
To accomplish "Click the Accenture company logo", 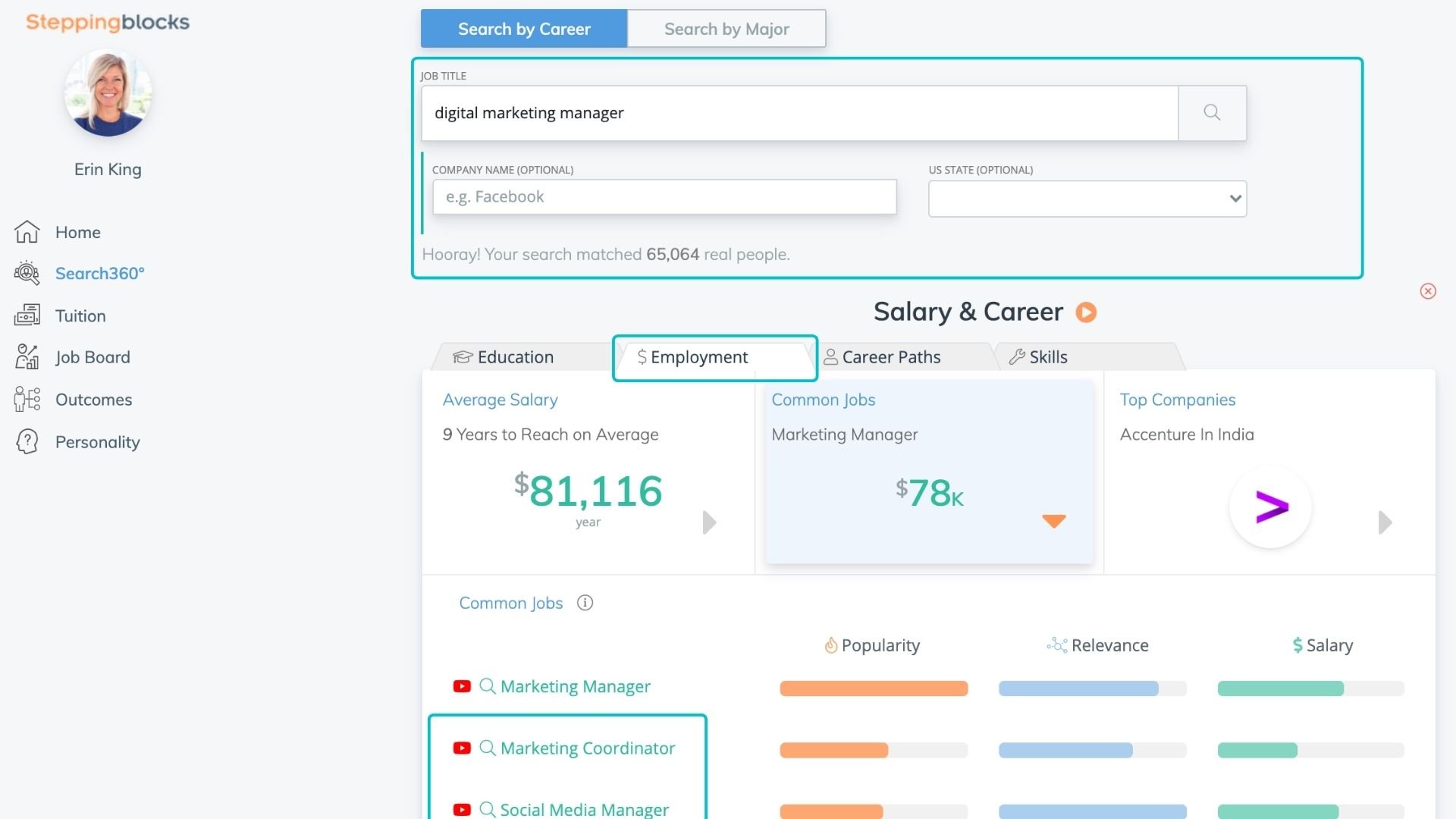I will (x=1270, y=507).
